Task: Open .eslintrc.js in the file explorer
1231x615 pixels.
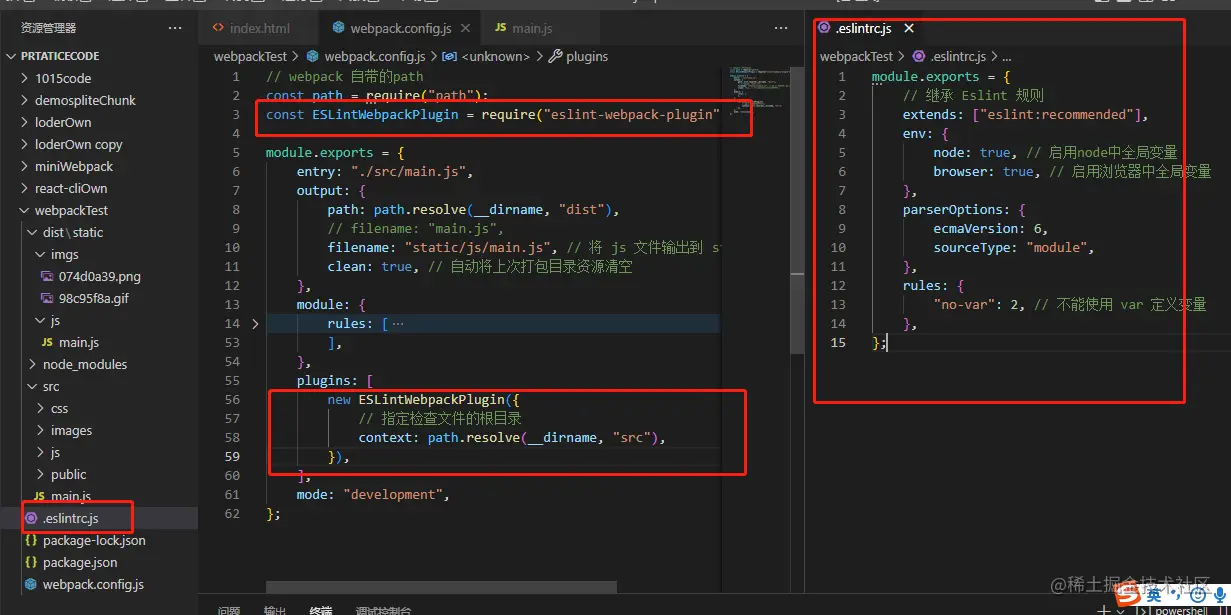Action: [99, 518]
